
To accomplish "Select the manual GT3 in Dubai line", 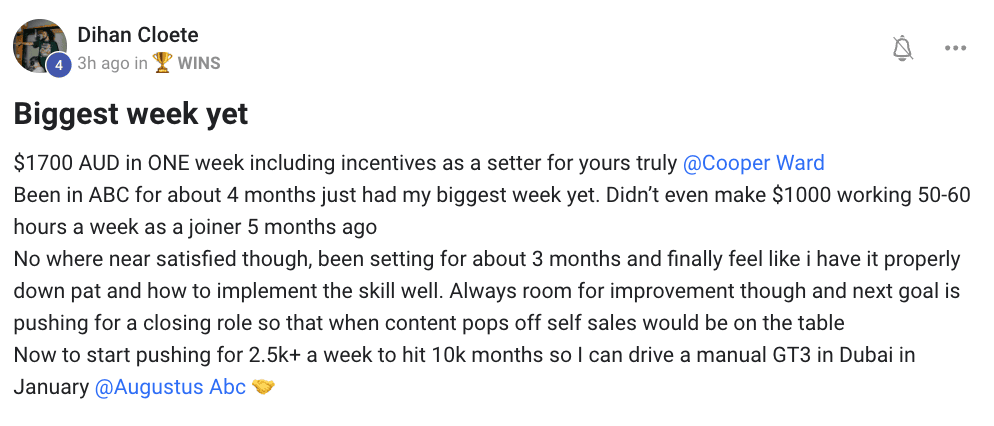I will point(464,354).
